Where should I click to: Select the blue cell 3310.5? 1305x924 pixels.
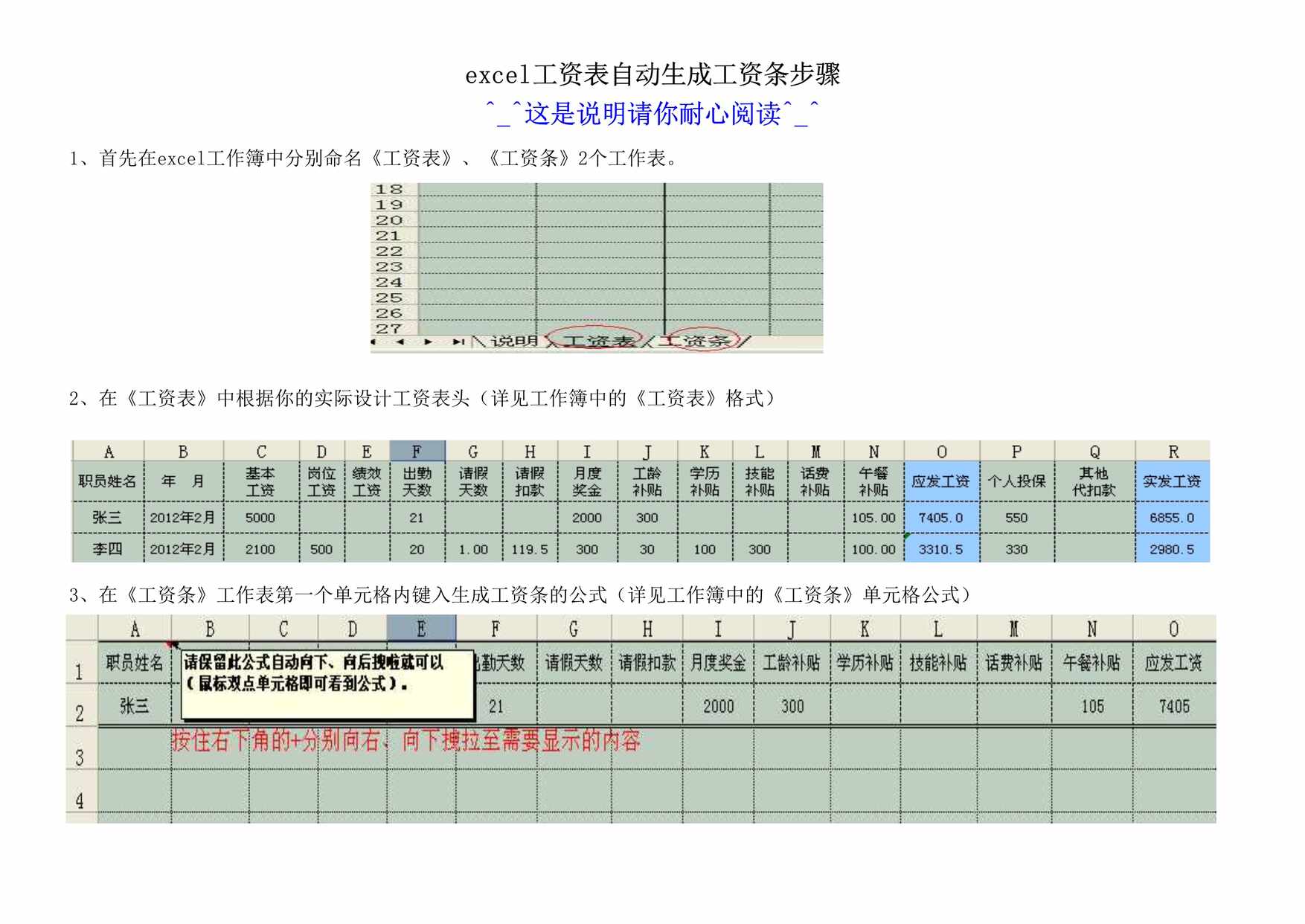point(941,549)
